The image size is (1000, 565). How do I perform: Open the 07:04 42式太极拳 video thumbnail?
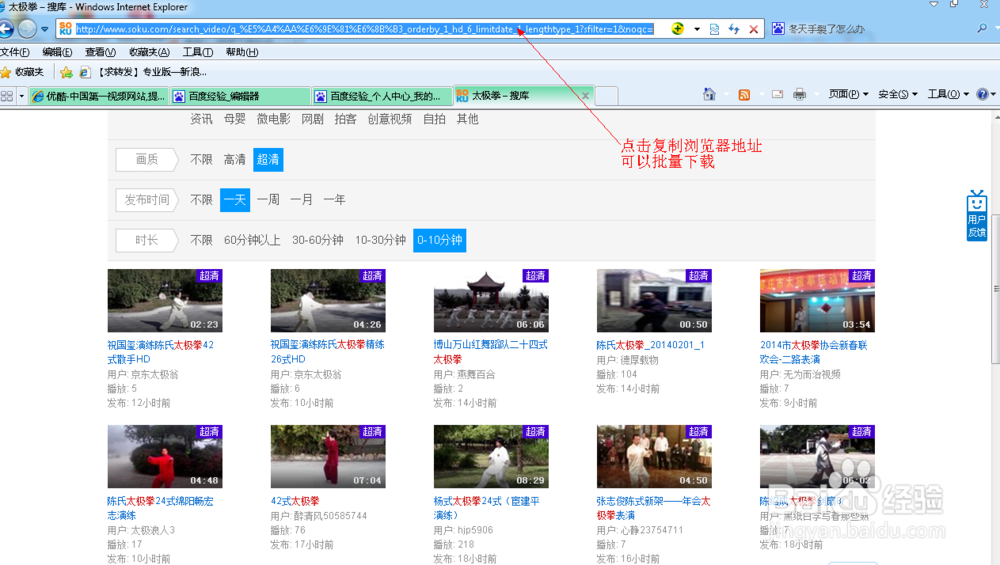tap(328, 457)
